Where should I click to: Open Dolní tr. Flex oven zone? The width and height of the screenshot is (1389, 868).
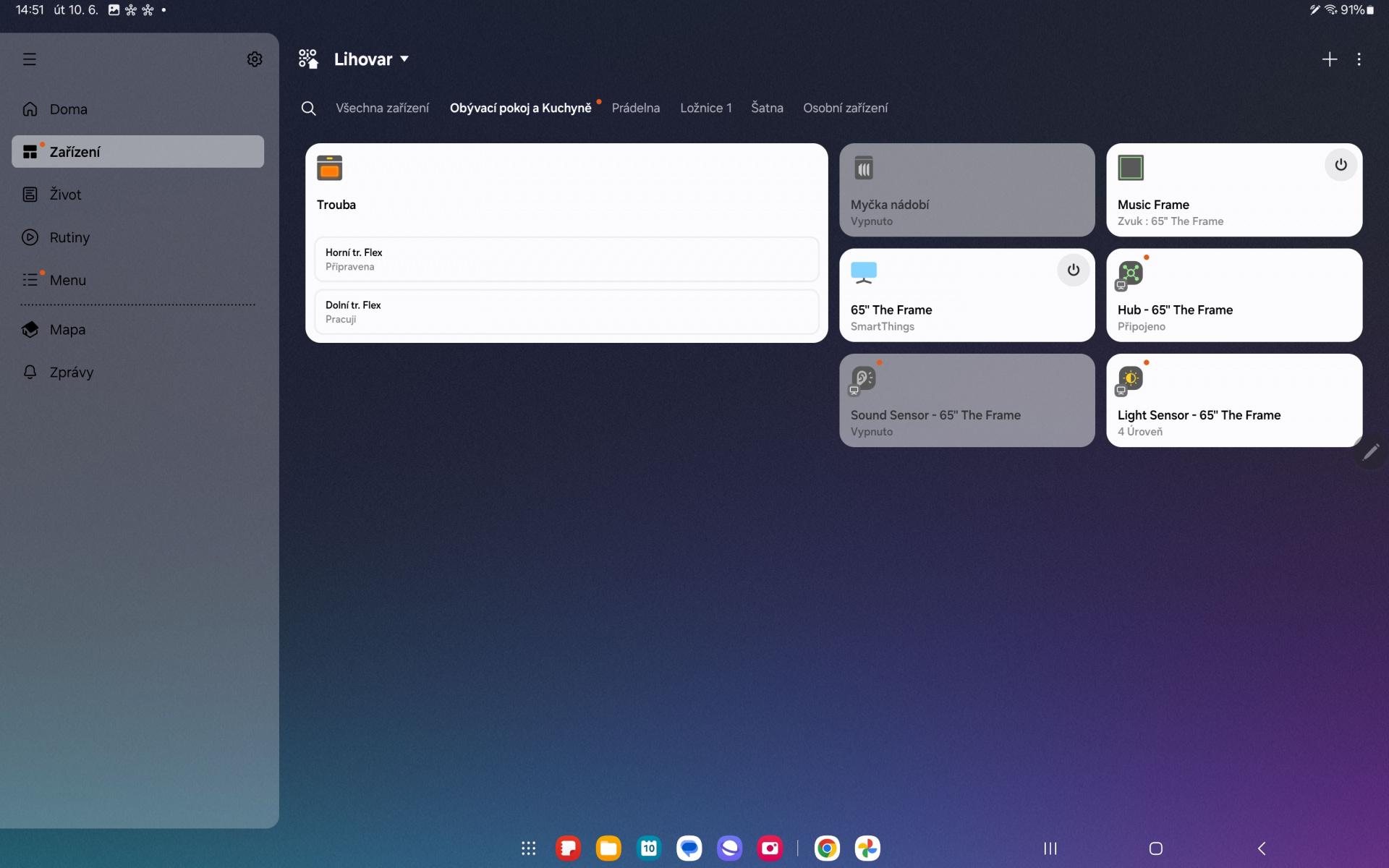point(566,312)
